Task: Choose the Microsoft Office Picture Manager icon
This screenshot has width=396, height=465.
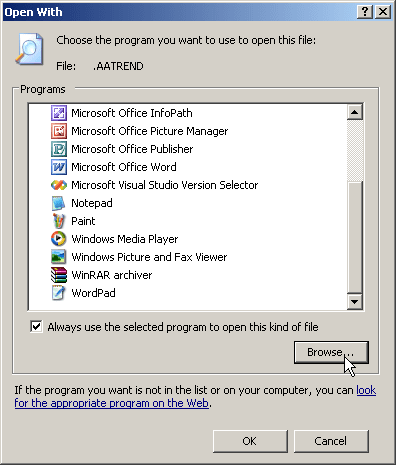Action: pos(59,131)
